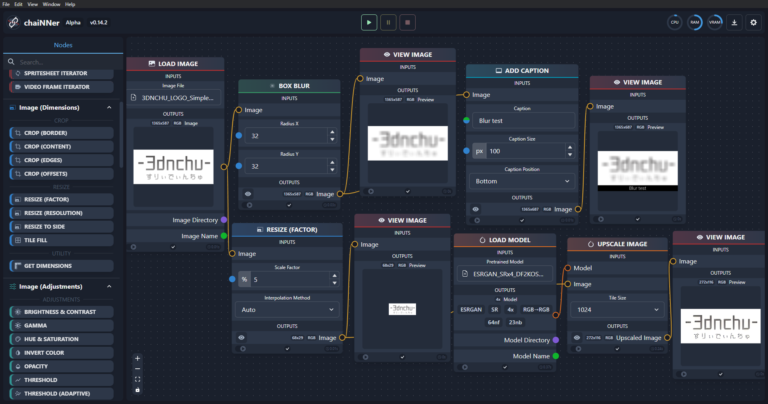768x404 pixels.
Task: Toggle Load Image node footer checkmark
Action: point(173,247)
